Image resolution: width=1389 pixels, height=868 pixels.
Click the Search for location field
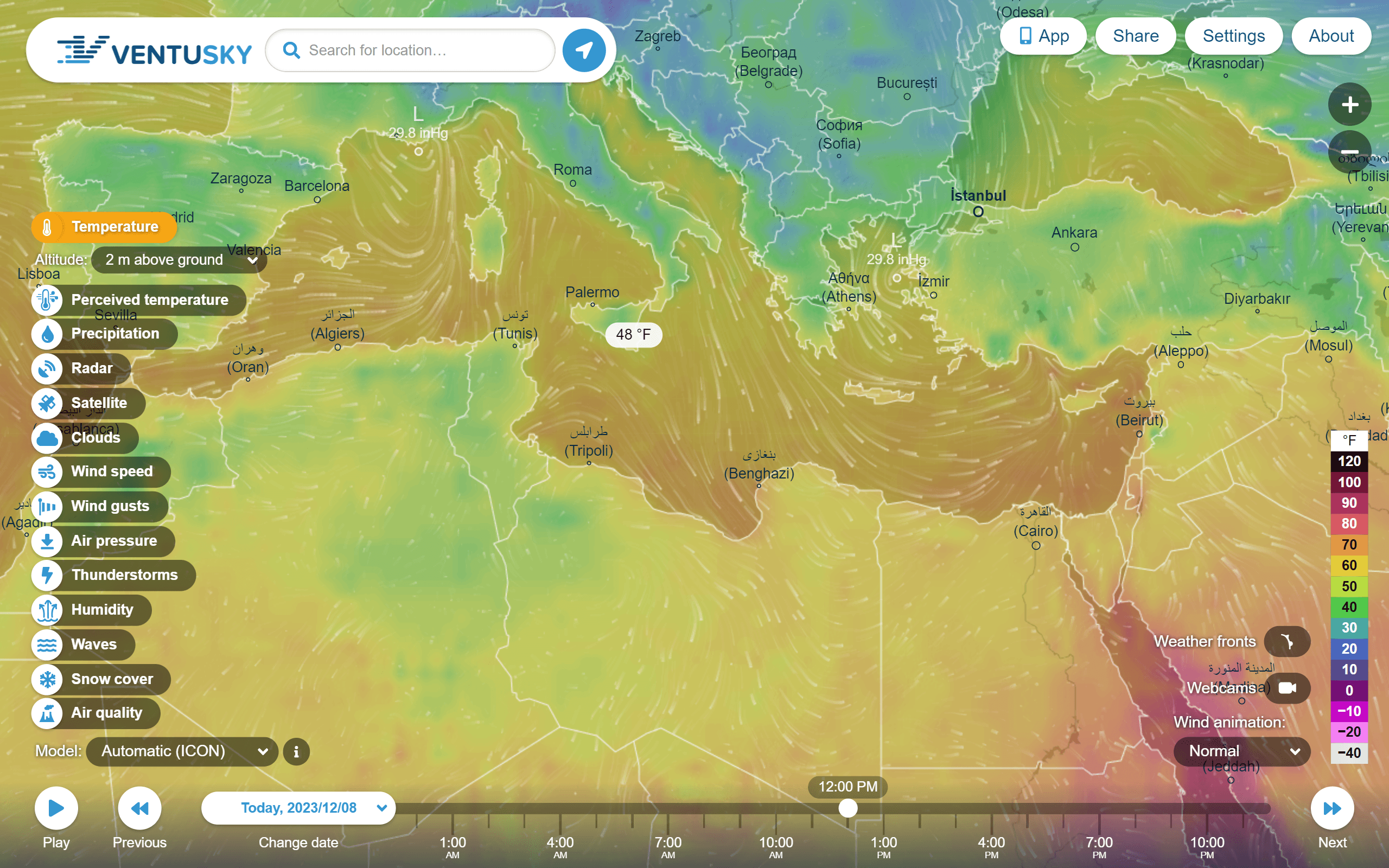click(410, 50)
